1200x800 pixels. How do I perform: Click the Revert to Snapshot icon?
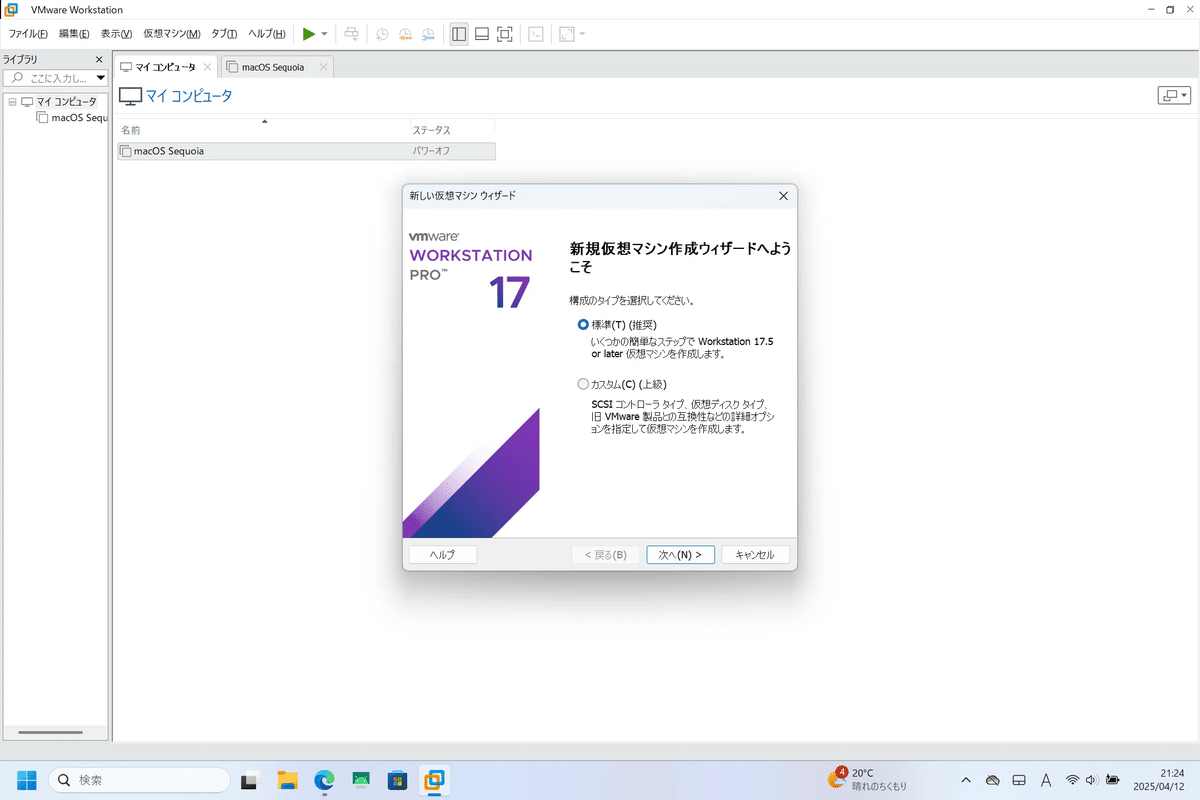[x=405, y=34]
